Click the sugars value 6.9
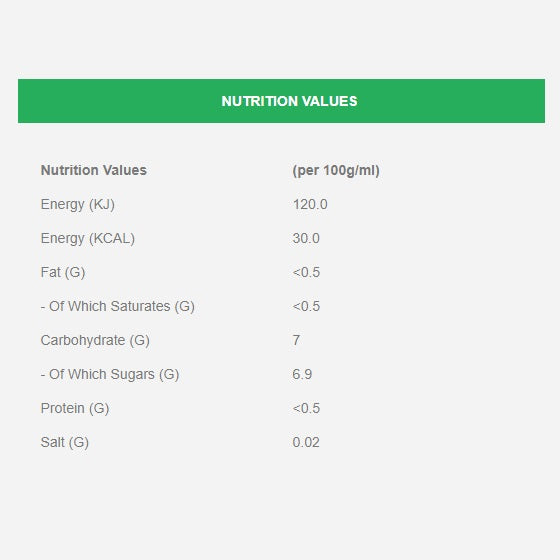Image resolution: width=560 pixels, height=560 pixels. click(x=302, y=374)
